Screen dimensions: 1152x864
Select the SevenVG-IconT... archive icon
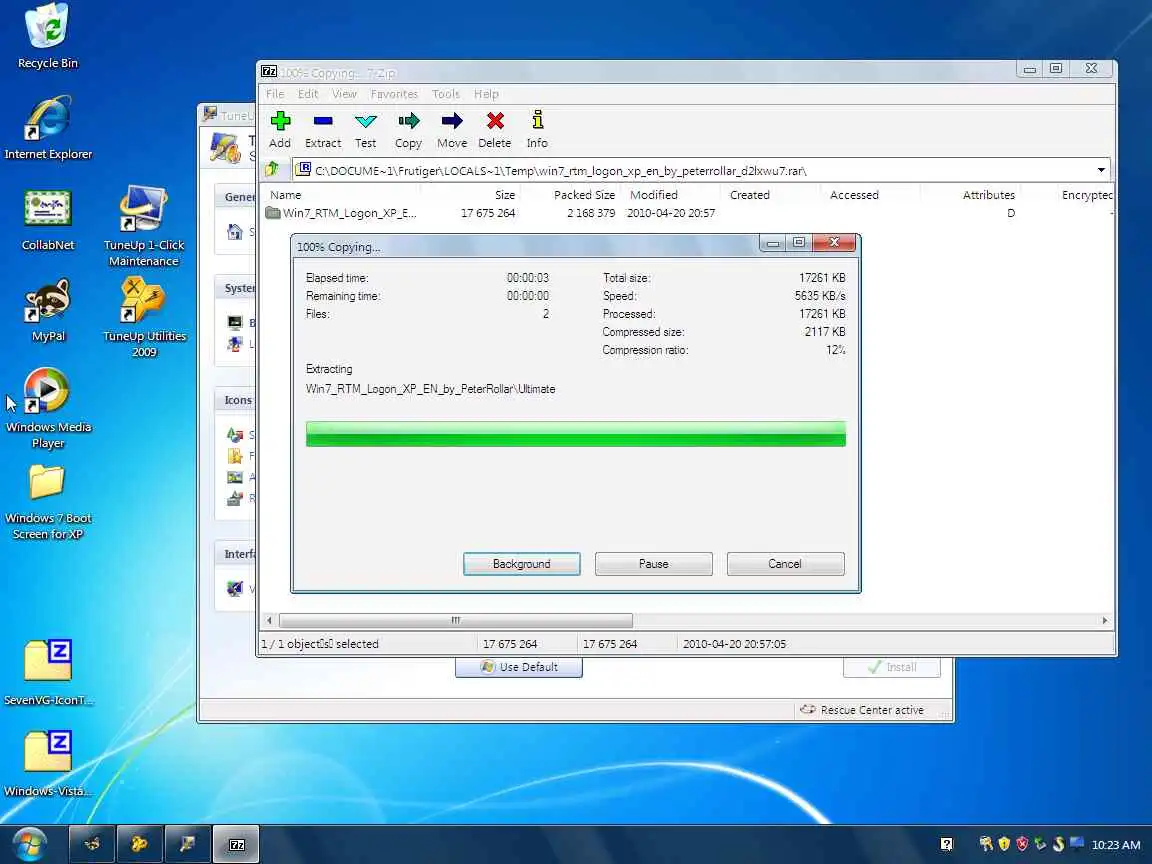[48, 673]
